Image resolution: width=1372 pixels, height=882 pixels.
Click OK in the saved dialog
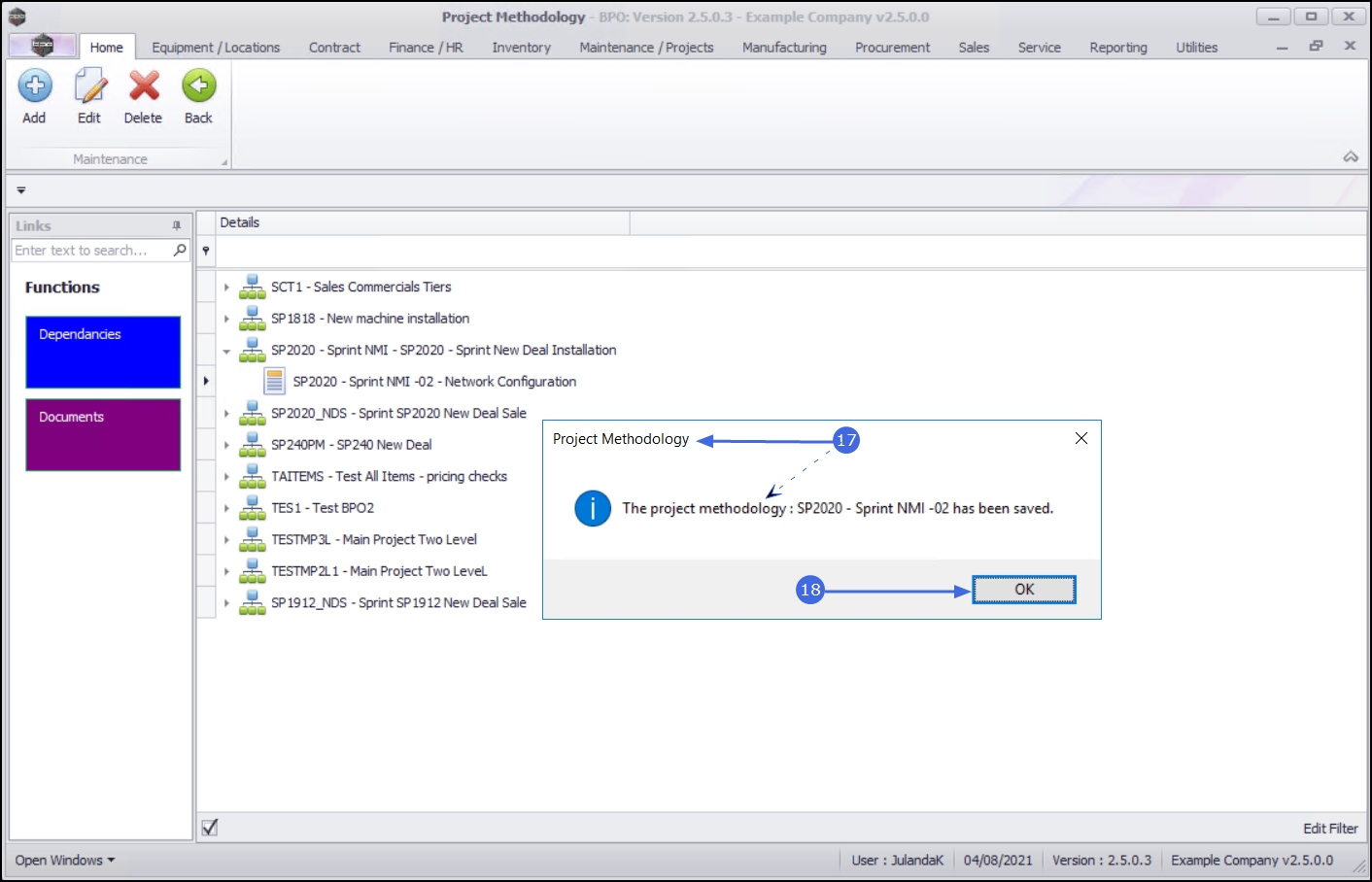(1024, 590)
